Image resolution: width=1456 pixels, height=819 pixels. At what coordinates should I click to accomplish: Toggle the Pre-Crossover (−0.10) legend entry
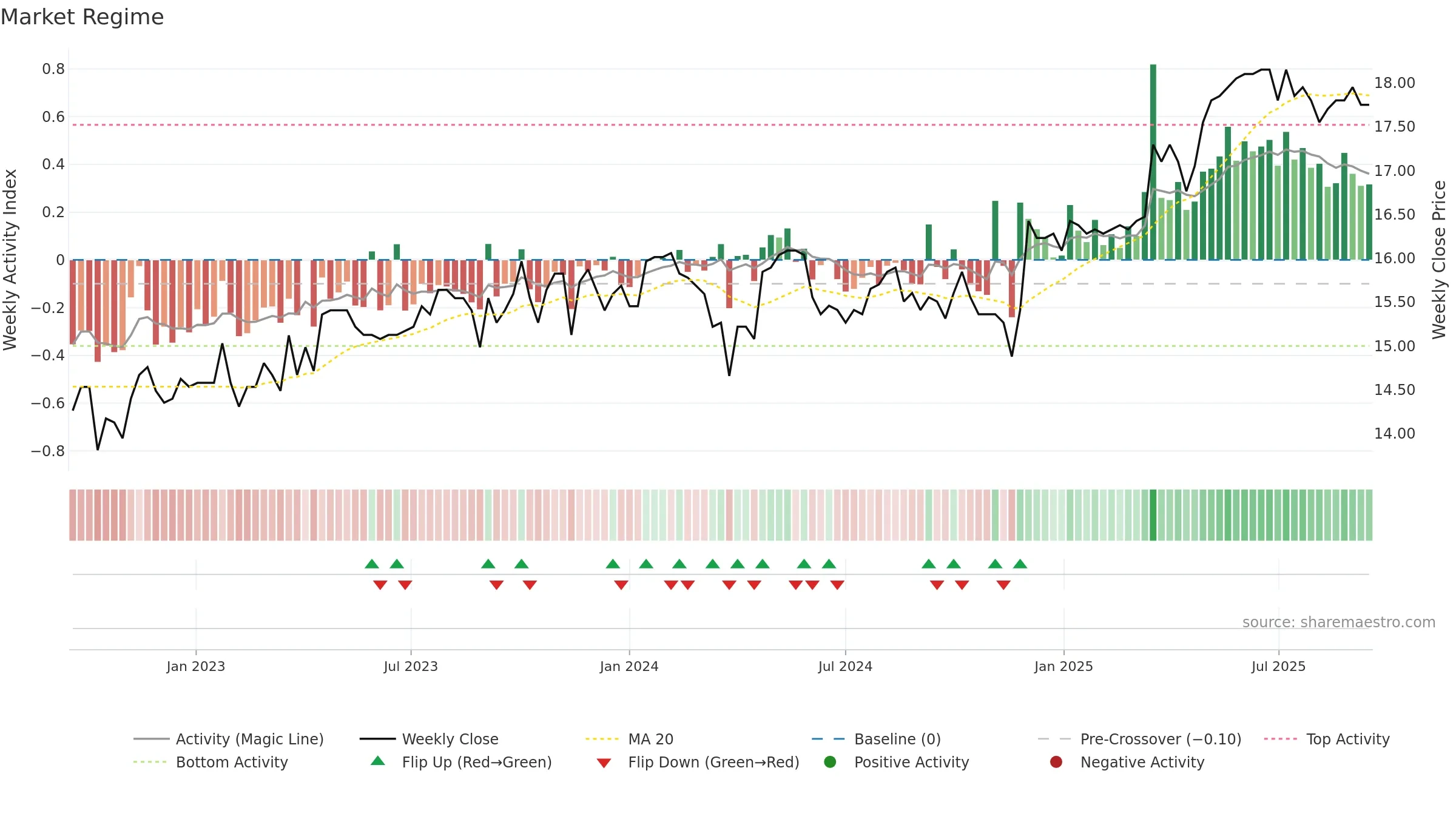(1139, 739)
